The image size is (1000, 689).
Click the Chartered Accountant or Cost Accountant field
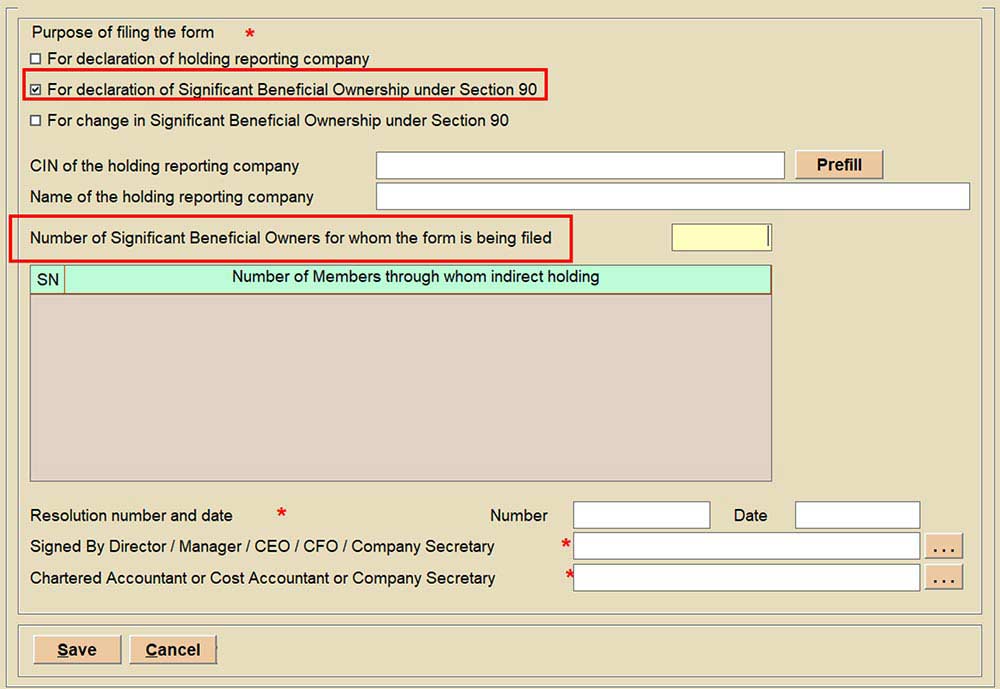pyautogui.click(x=746, y=578)
